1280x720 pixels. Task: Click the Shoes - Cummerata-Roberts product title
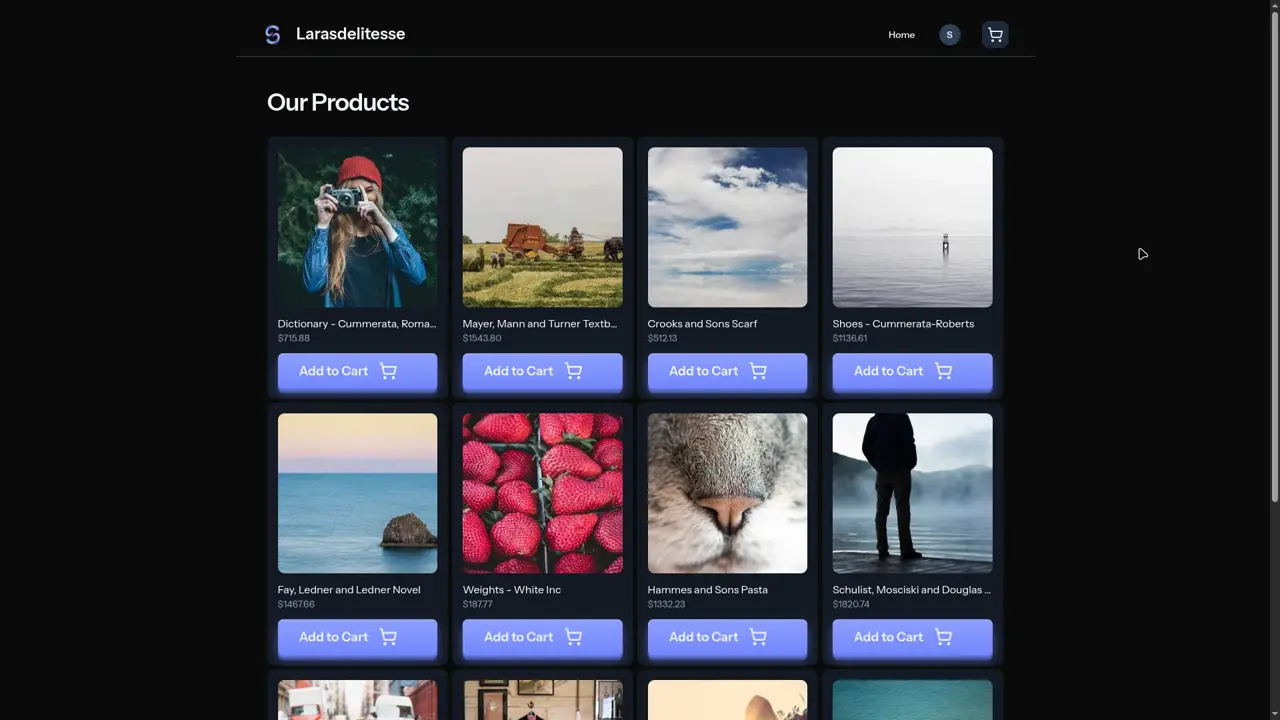(903, 324)
